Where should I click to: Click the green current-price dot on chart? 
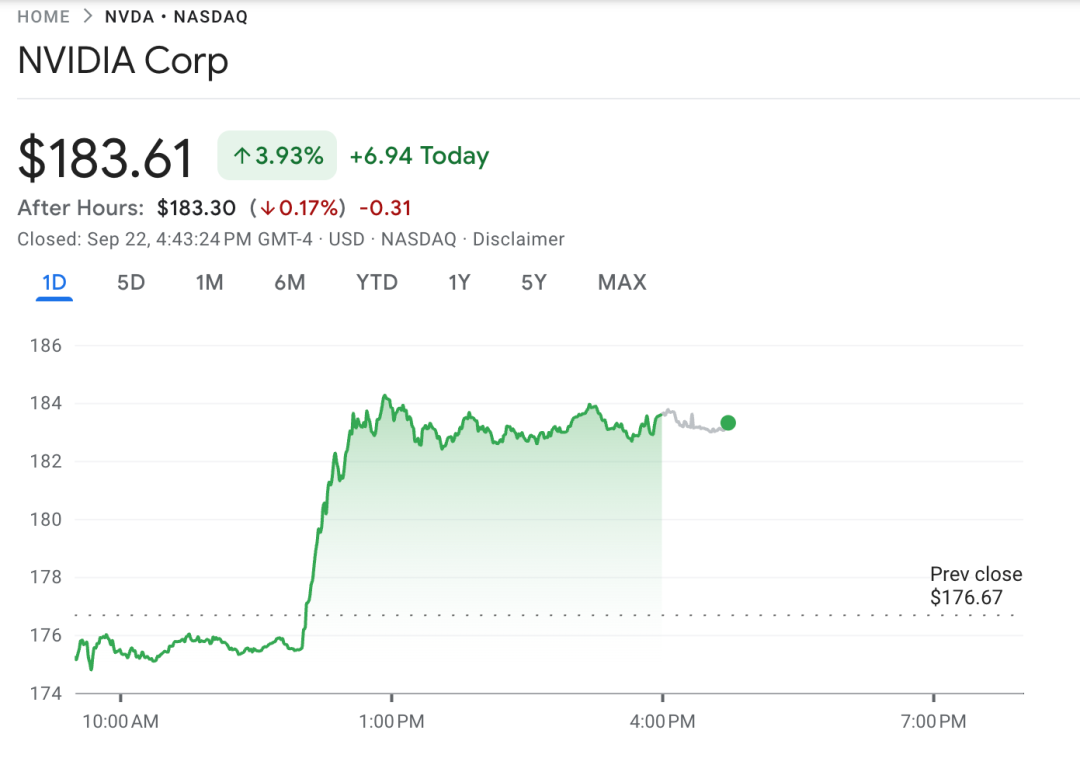click(x=728, y=423)
